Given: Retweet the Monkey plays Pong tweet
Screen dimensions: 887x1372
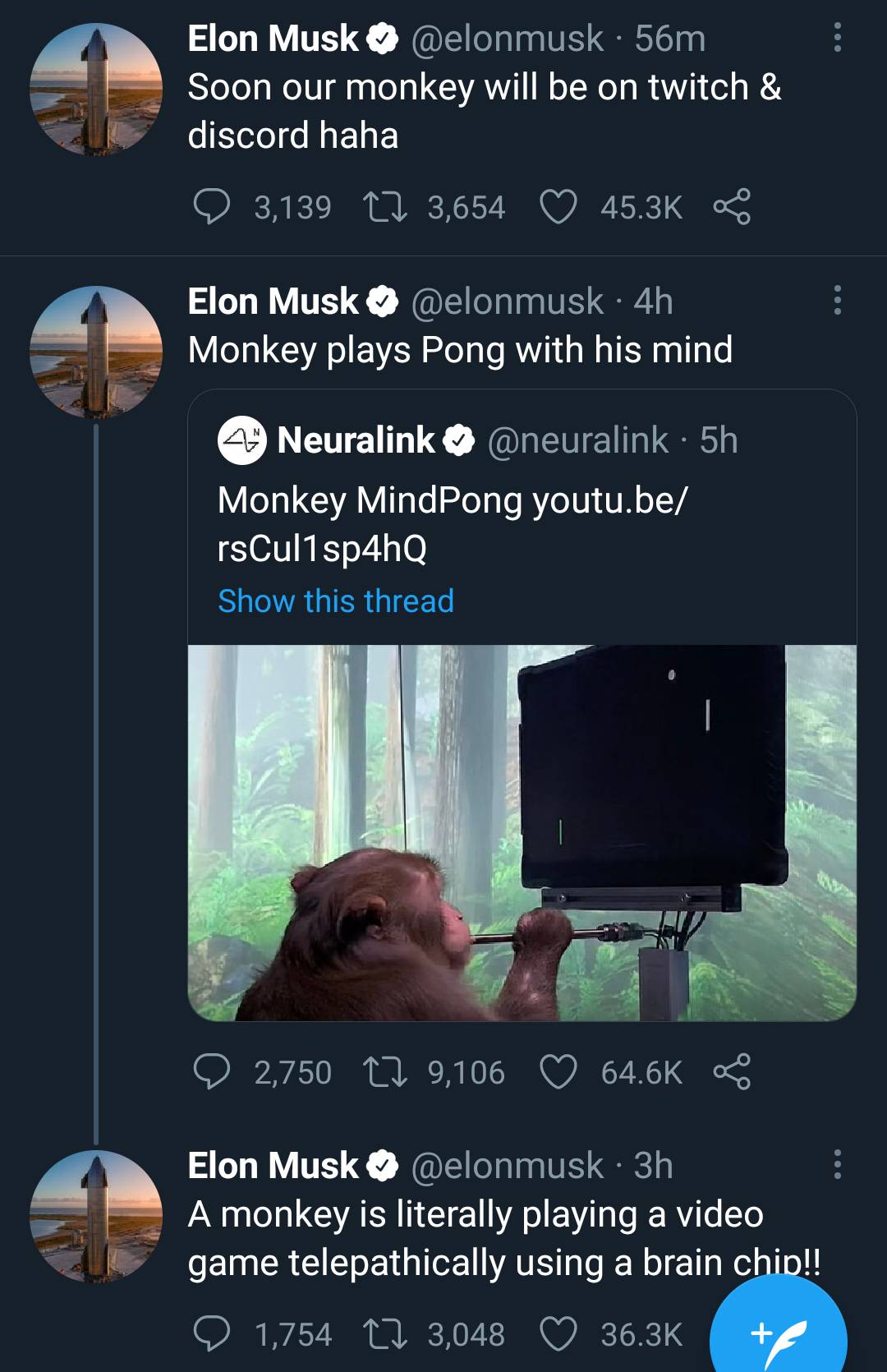Looking at the screenshot, I should click(x=385, y=1072).
